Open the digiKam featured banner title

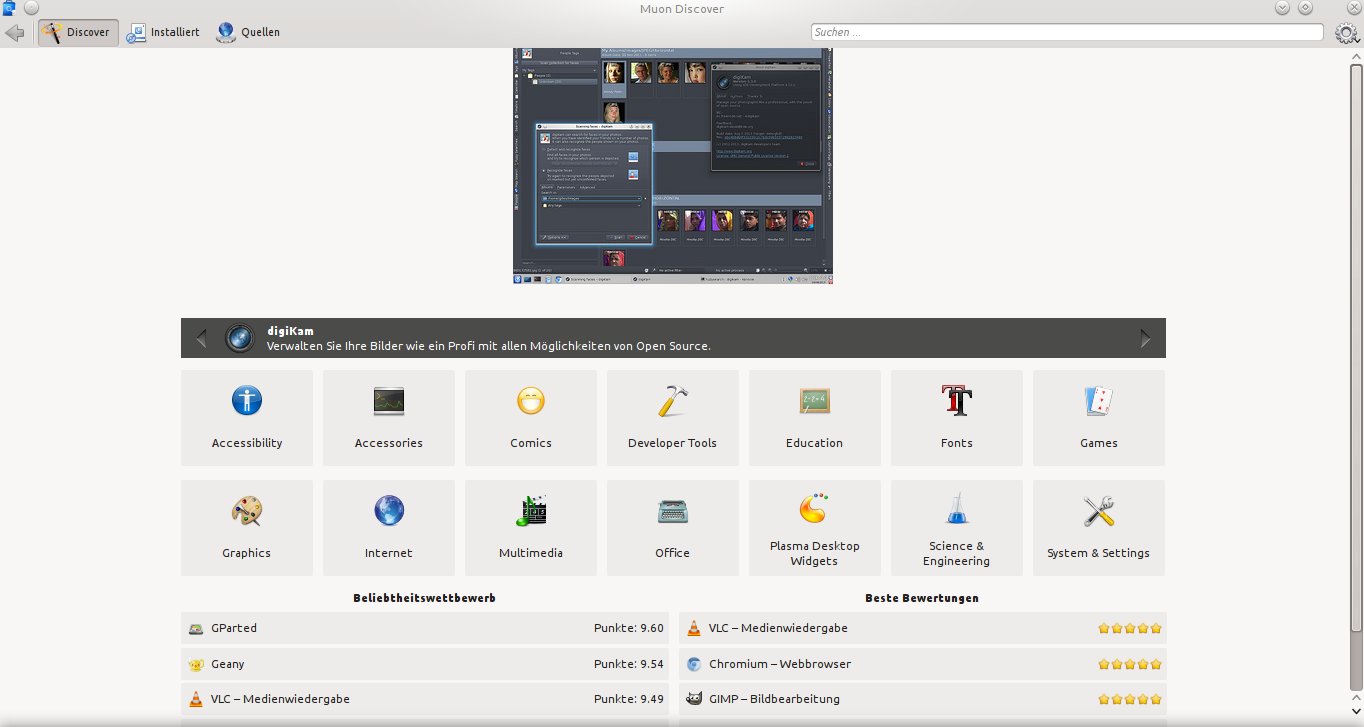(290, 330)
